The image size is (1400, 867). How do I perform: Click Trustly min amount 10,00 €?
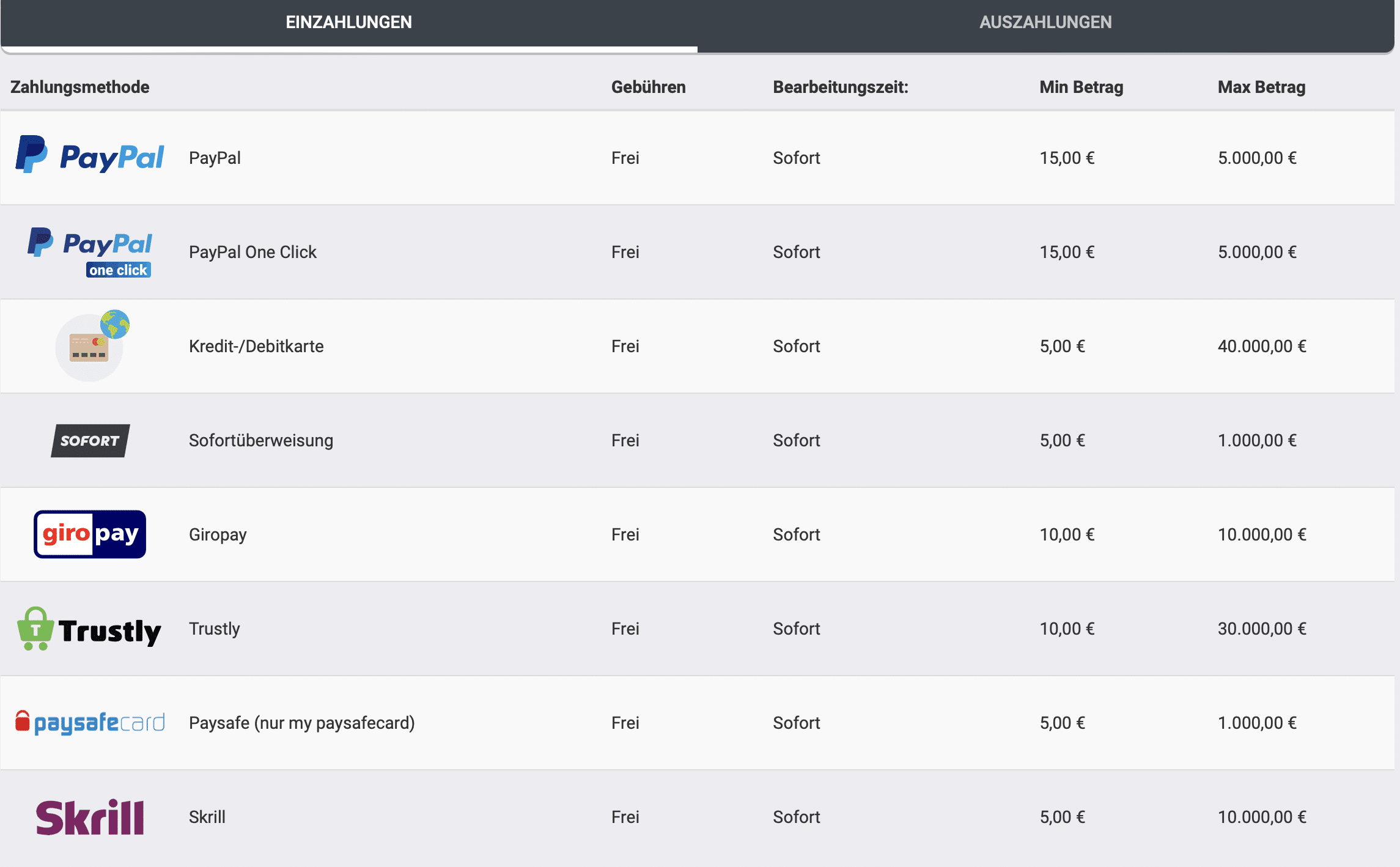tap(1067, 629)
